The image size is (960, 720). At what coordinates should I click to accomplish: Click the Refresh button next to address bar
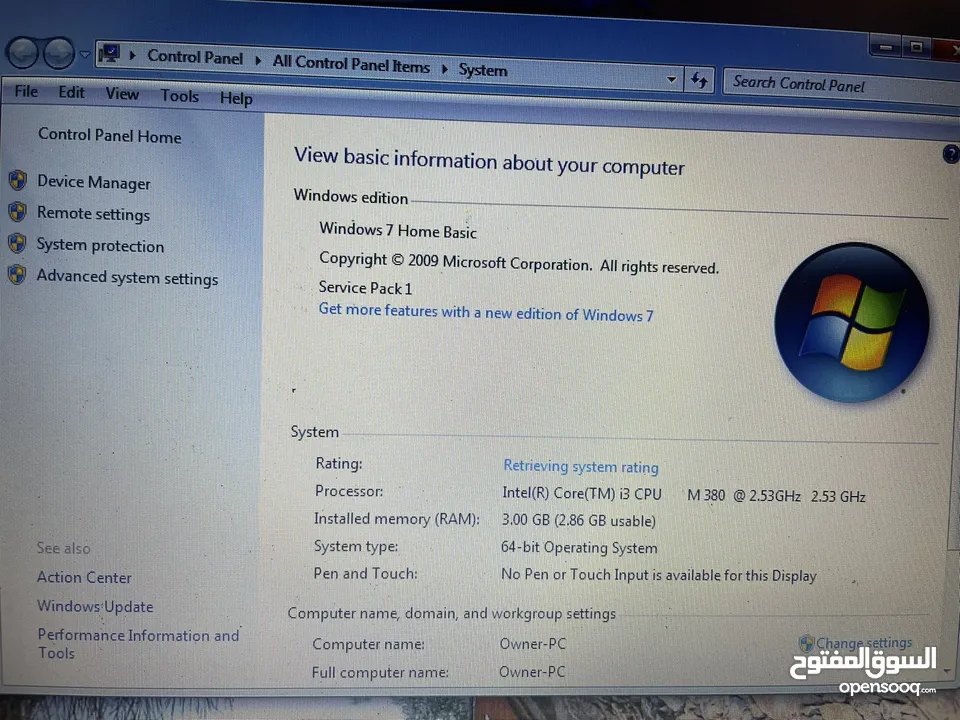tap(699, 80)
